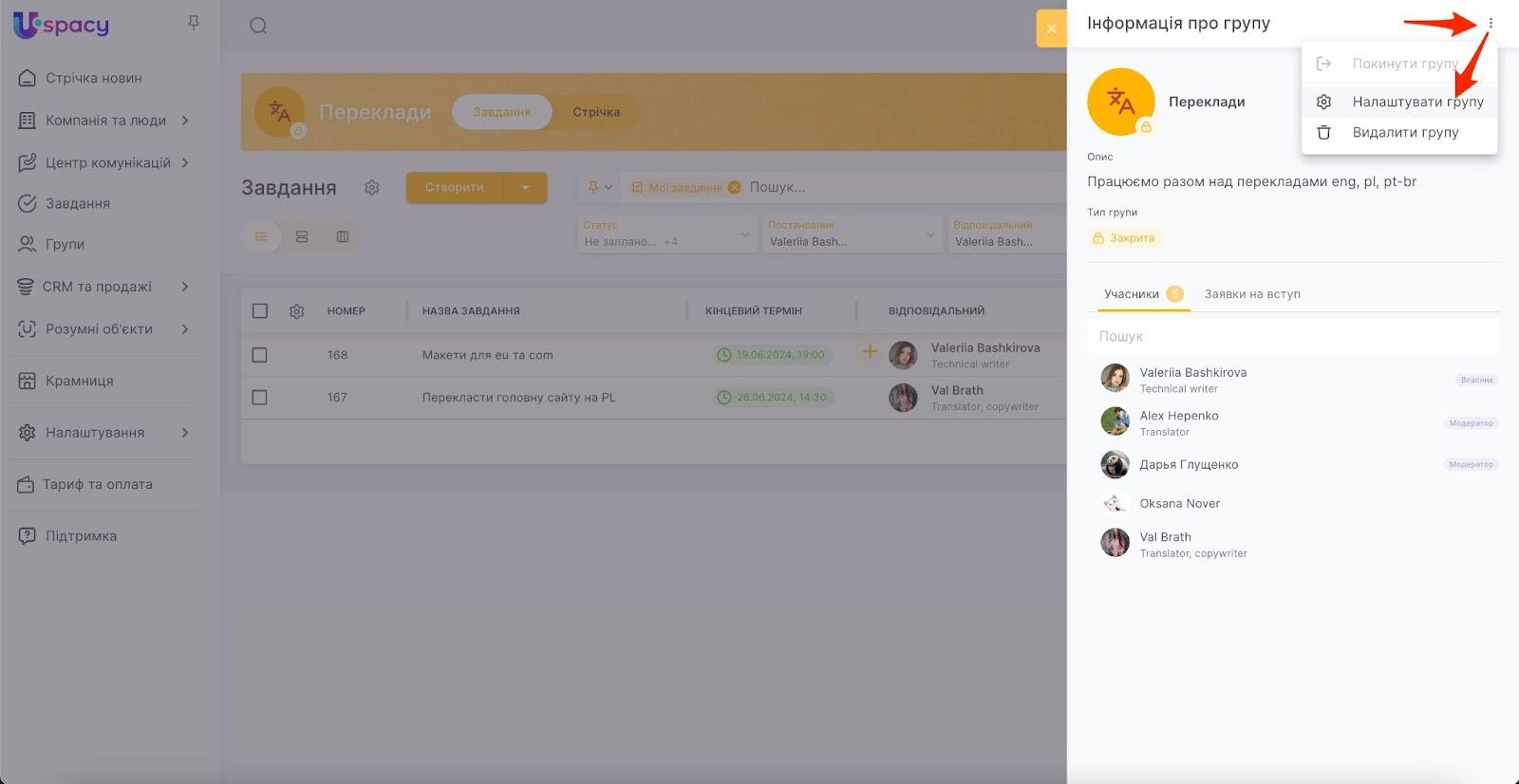
Task: Open task Макети для eu та com
Action: pyautogui.click(x=487, y=355)
